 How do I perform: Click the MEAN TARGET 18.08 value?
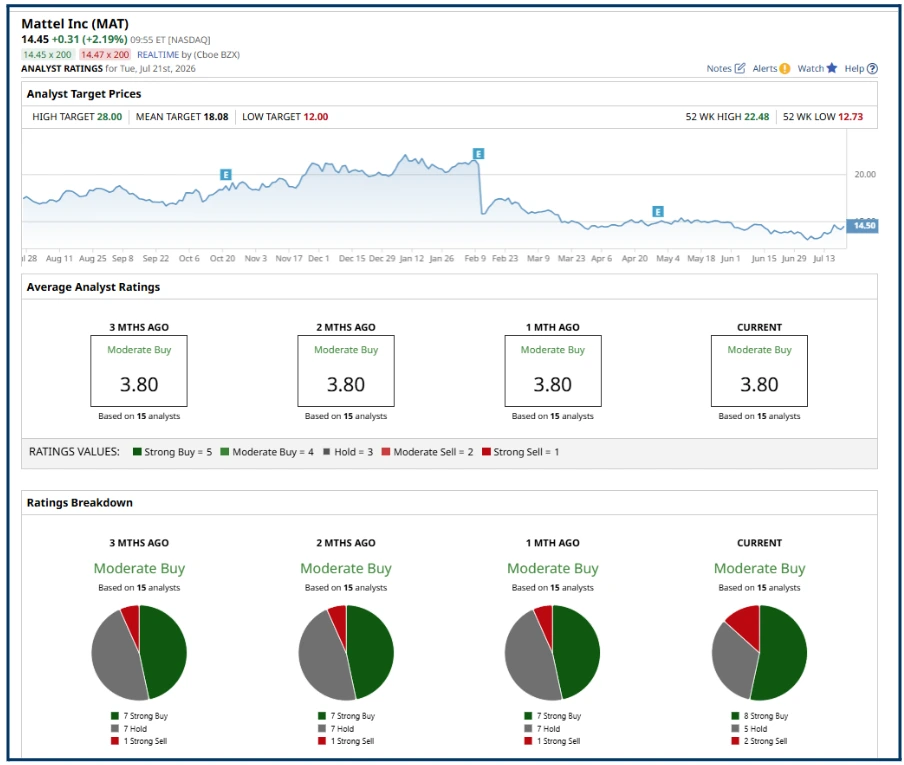pos(216,116)
